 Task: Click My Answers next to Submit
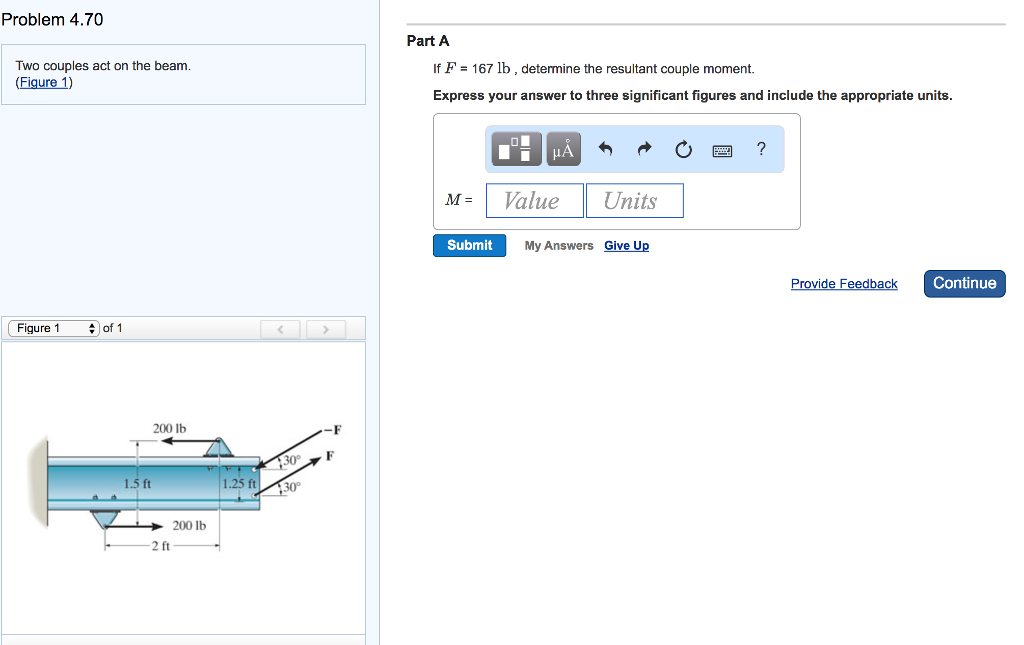(558, 245)
